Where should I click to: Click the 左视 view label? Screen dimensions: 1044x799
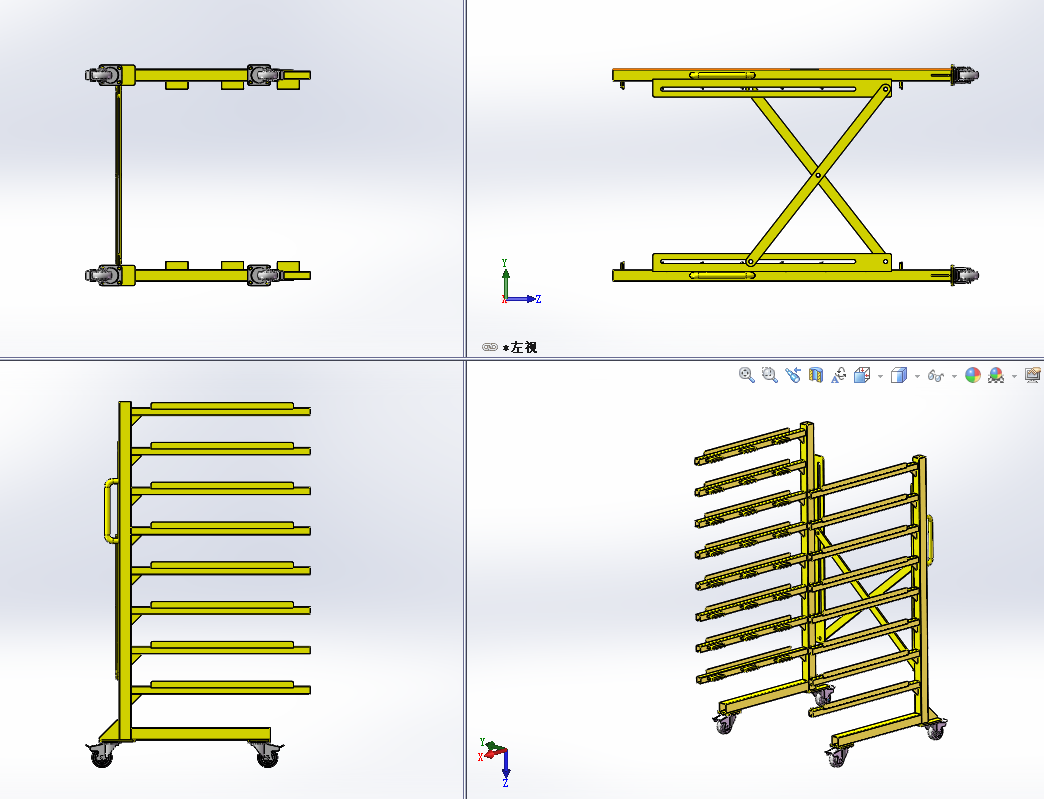520,347
